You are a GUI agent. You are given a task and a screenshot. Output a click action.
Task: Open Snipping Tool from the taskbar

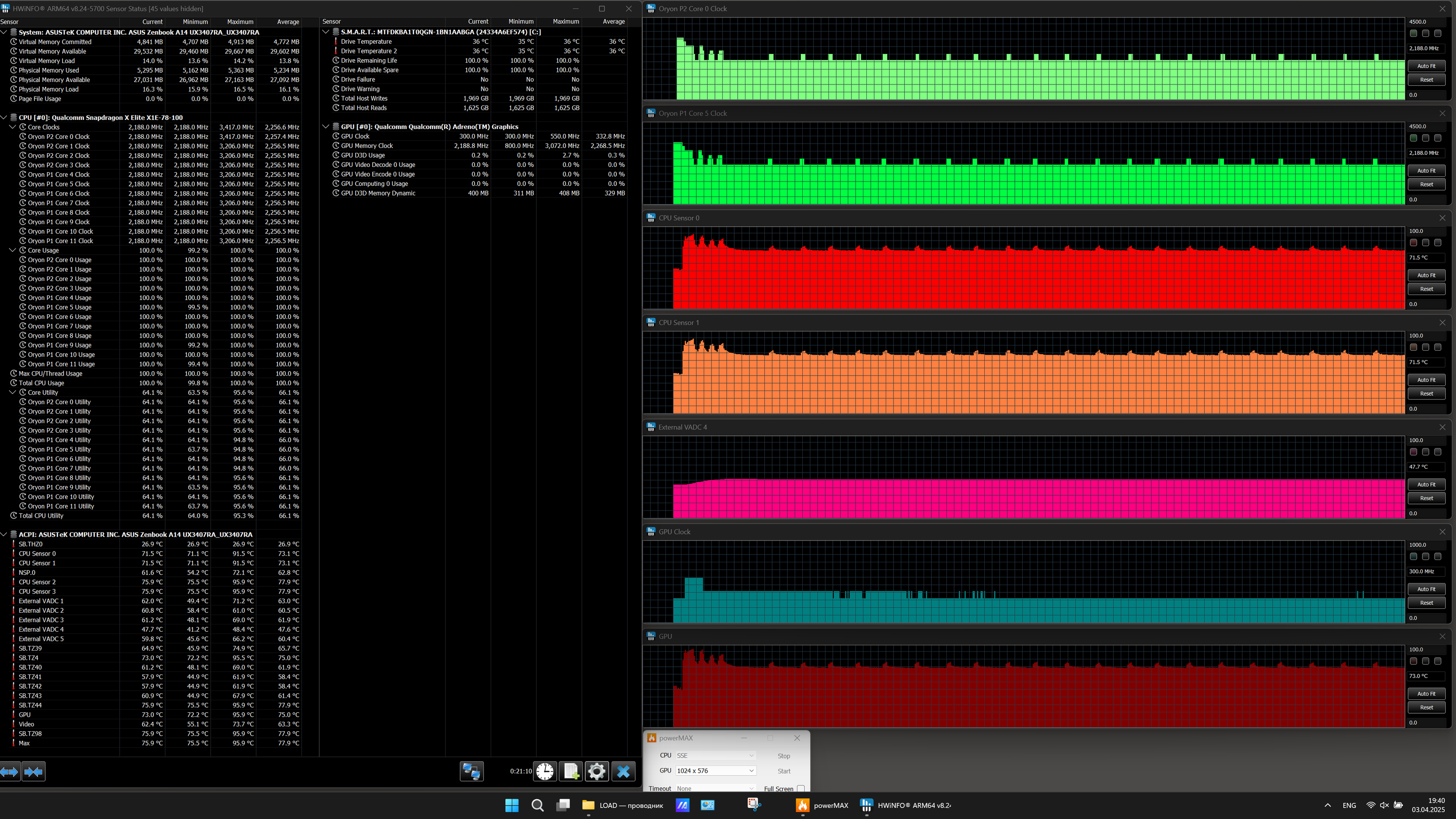coord(753,805)
